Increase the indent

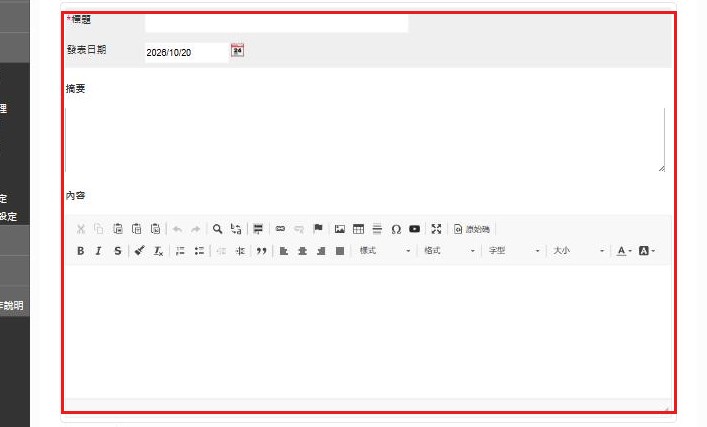coord(240,251)
